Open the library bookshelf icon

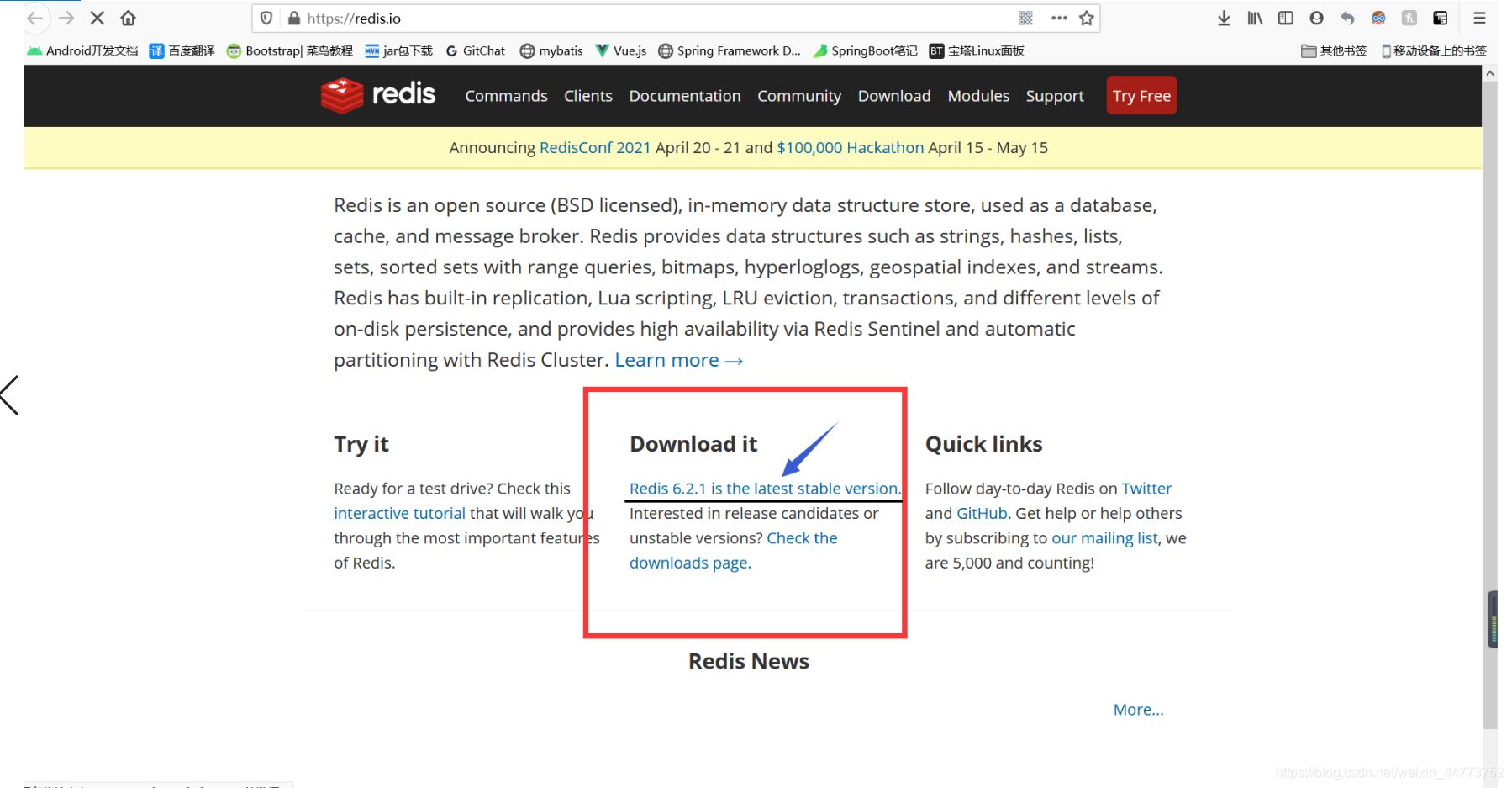1255,18
